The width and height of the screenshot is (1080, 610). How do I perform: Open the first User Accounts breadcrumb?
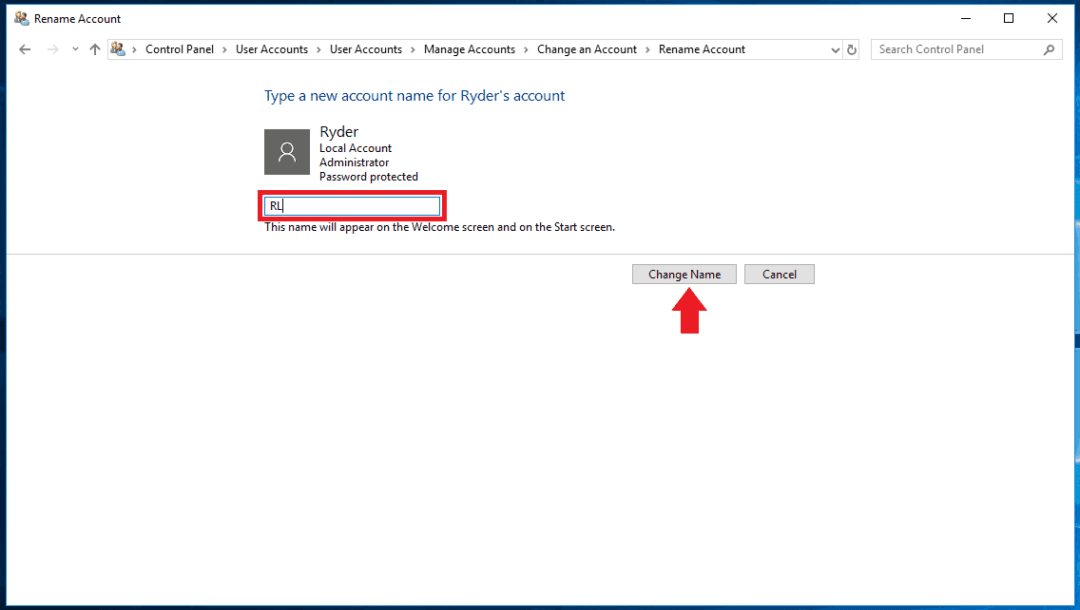[271, 50]
